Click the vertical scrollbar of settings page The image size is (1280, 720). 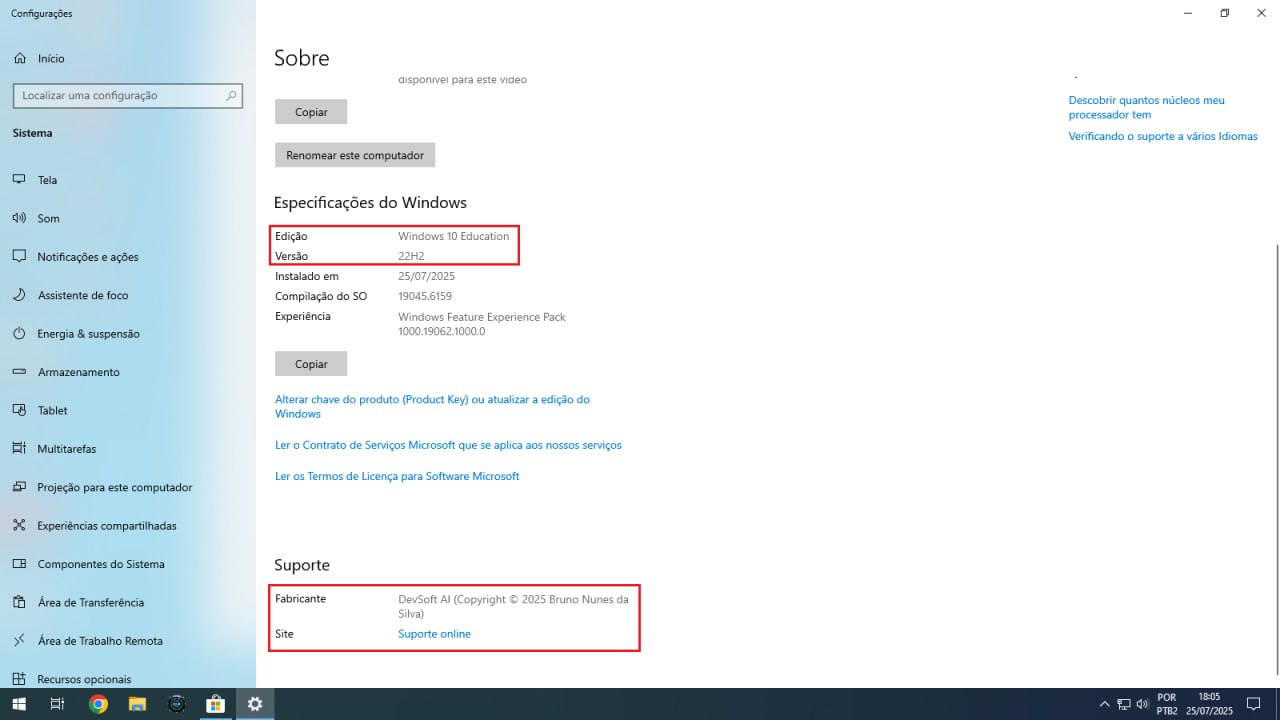pyautogui.click(x=1274, y=450)
